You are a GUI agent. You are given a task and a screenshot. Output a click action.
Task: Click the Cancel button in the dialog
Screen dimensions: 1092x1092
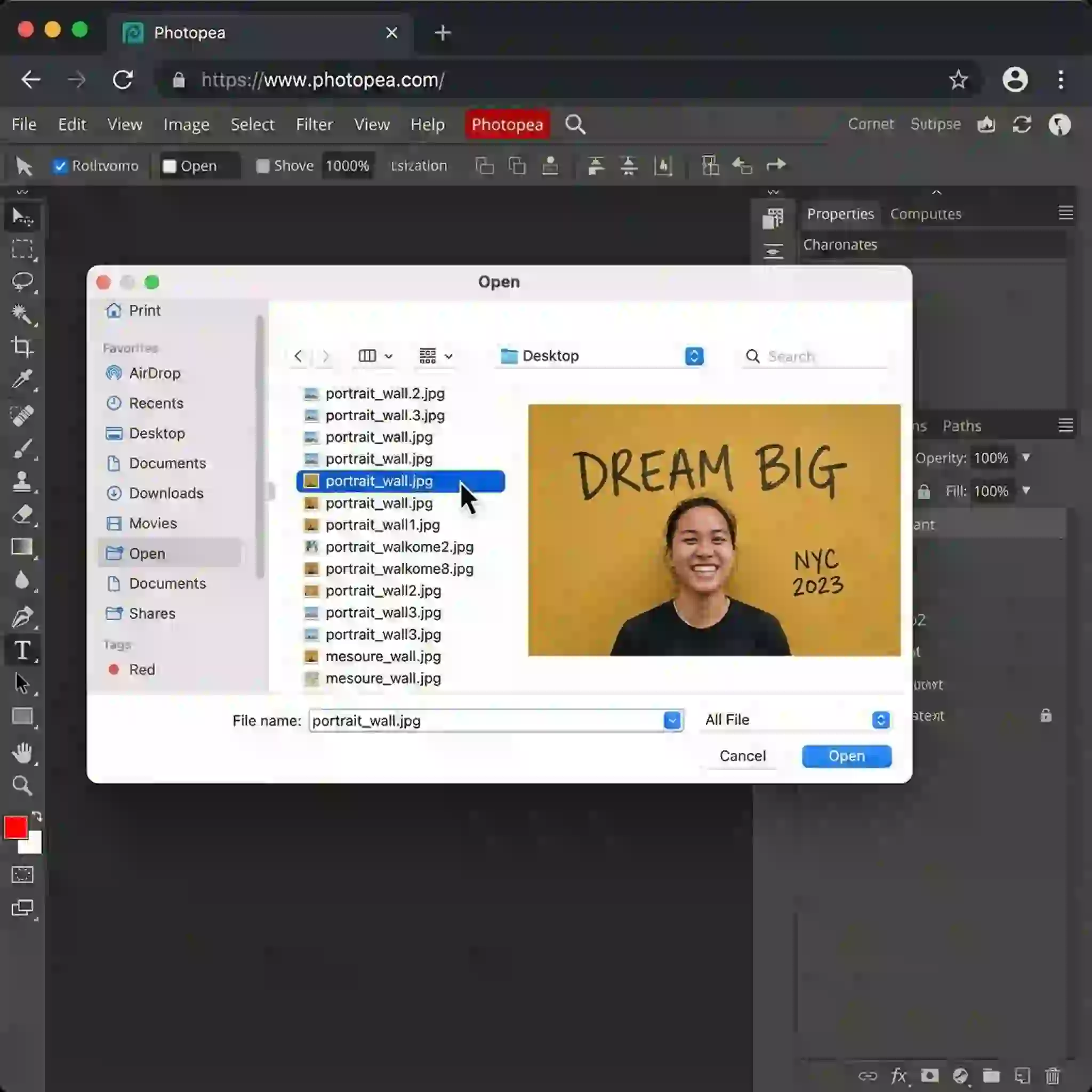click(x=742, y=756)
